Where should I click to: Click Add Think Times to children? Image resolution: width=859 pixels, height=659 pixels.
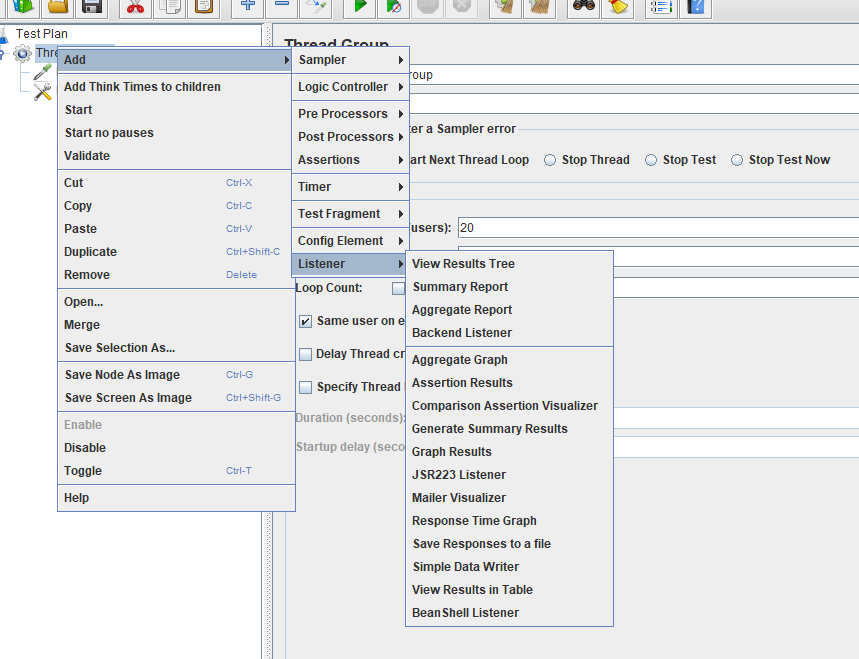175,87
